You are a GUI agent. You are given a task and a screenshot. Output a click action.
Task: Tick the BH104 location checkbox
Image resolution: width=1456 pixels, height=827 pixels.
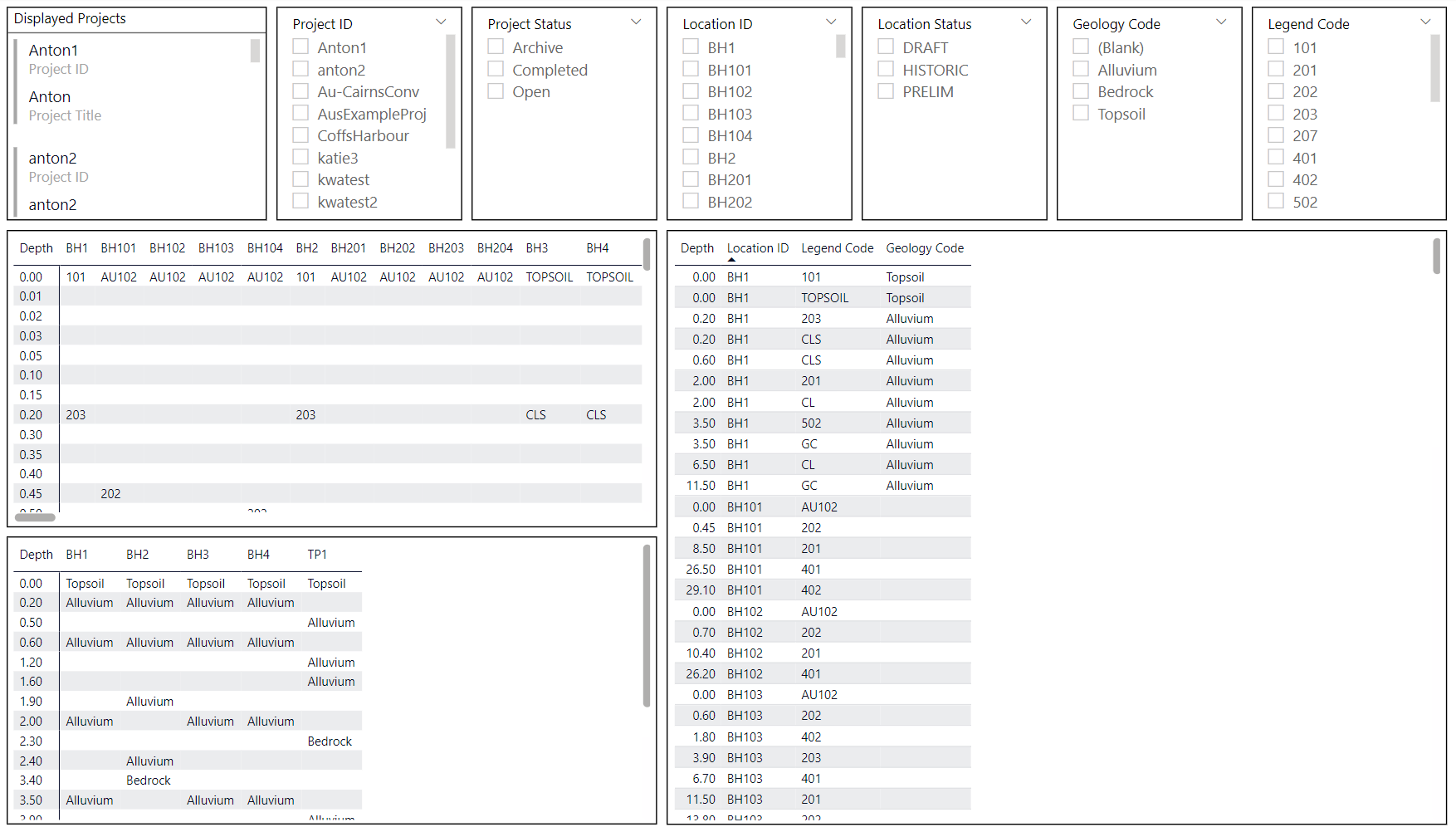(691, 135)
